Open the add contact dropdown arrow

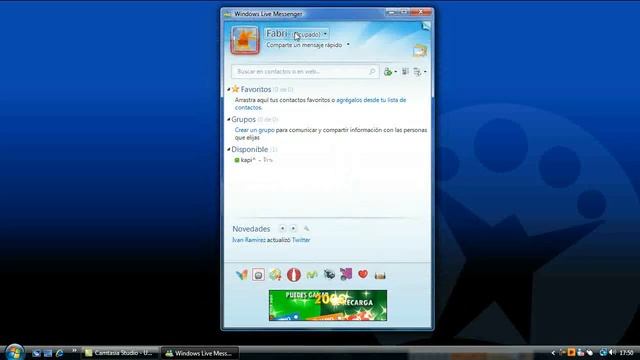click(x=396, y=72)
